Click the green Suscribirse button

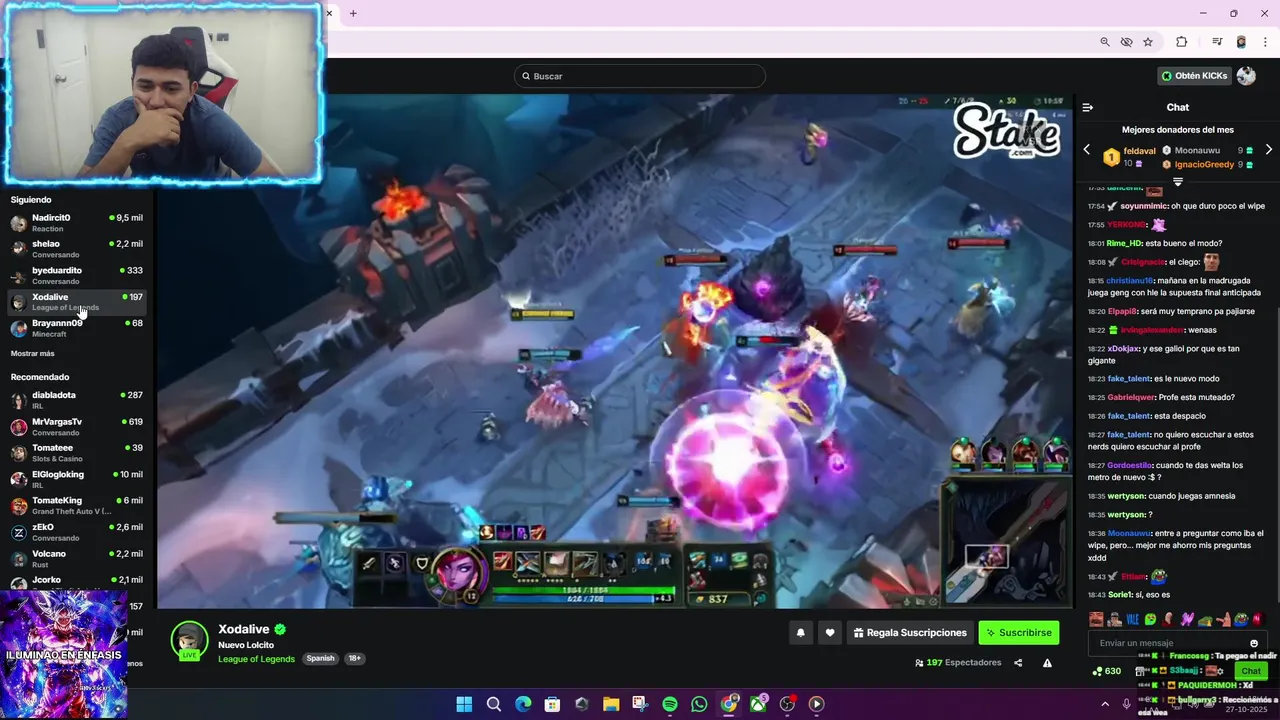point(1018,632)
